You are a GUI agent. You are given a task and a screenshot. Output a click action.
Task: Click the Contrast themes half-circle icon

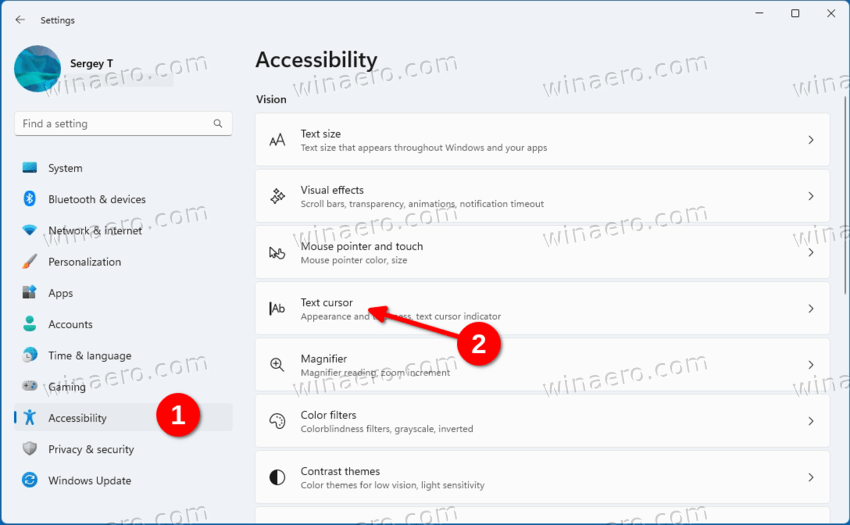tap(277, 477)
